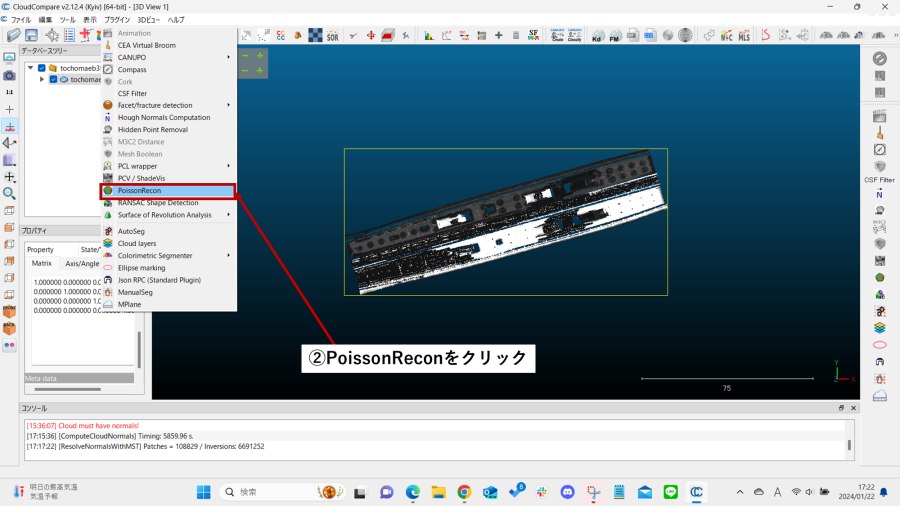Open the Surface of Revolution Analysis submenu
Viewport: 900px width, 506px height.
point(228,215)
